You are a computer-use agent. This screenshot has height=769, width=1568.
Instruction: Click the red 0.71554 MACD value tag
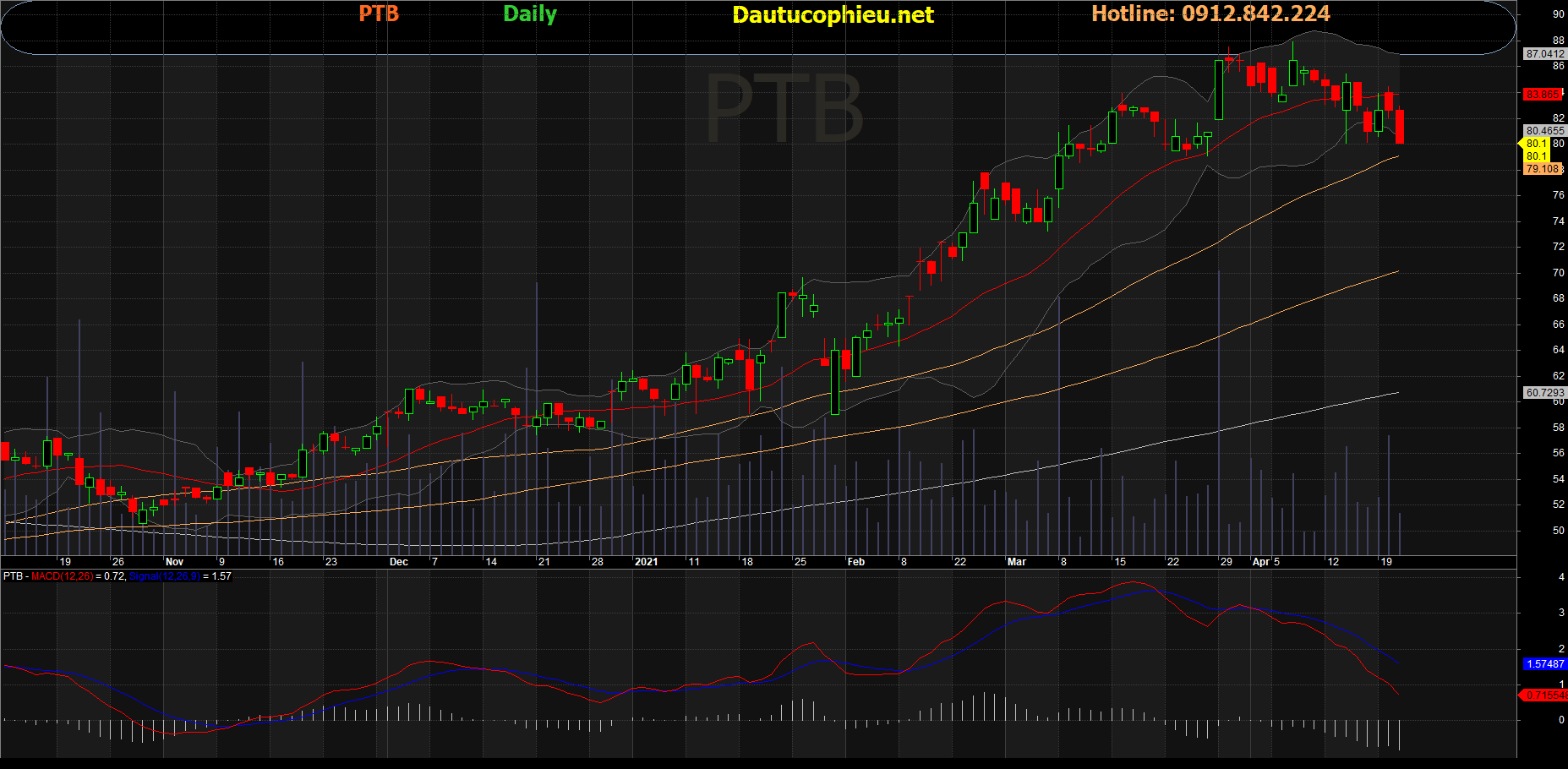click(1544, 695)
